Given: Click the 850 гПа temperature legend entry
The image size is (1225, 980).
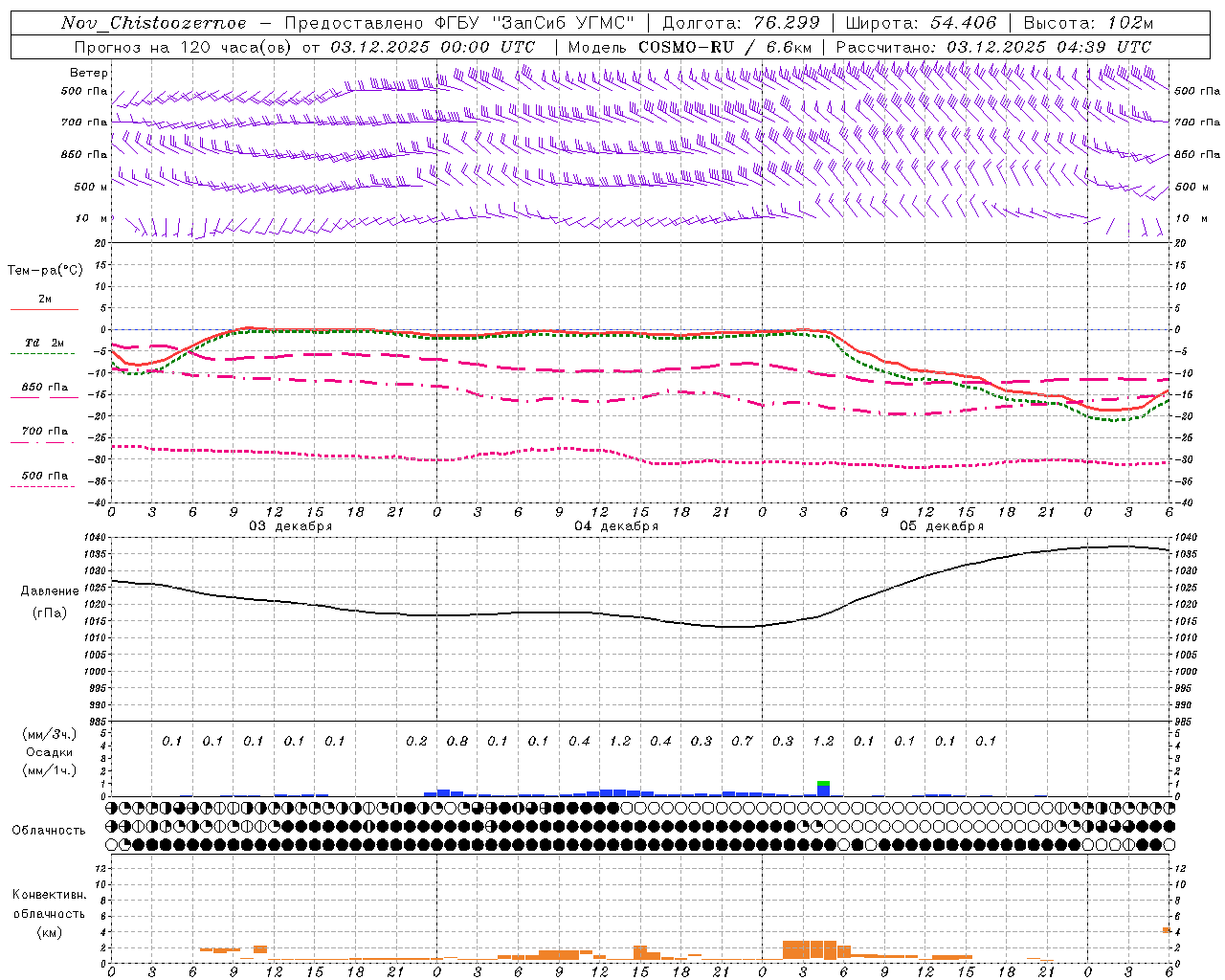Looking at the screenshot, I should pos(44,388).
